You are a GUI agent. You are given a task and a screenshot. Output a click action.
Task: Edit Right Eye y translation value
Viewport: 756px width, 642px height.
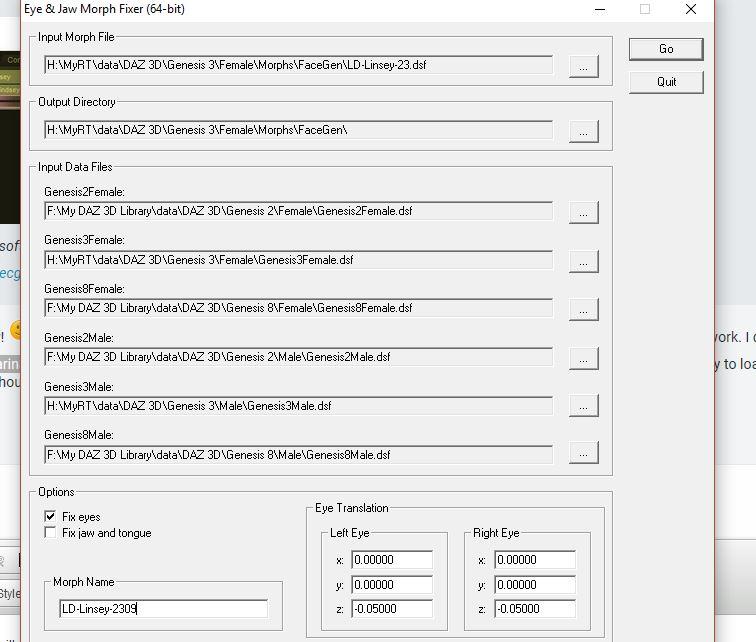click(535, 585)
